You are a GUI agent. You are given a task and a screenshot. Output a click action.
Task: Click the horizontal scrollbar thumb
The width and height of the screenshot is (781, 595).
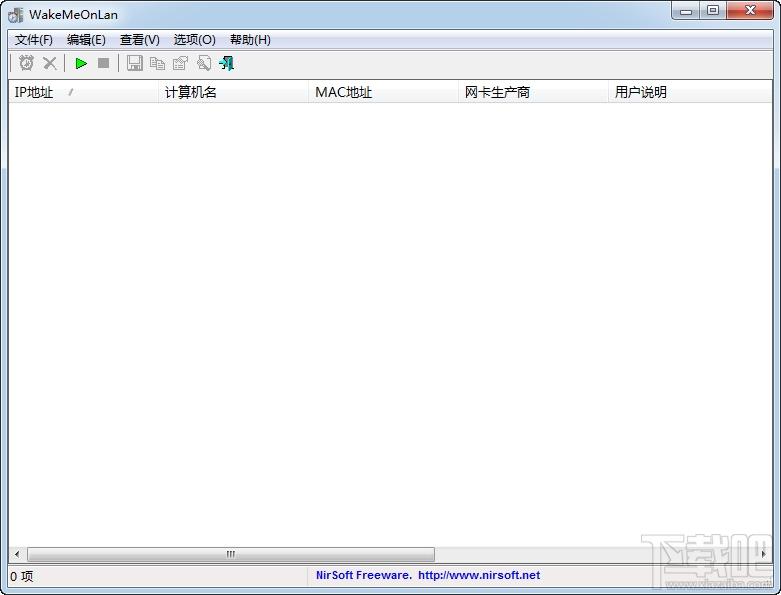[231, 554]
